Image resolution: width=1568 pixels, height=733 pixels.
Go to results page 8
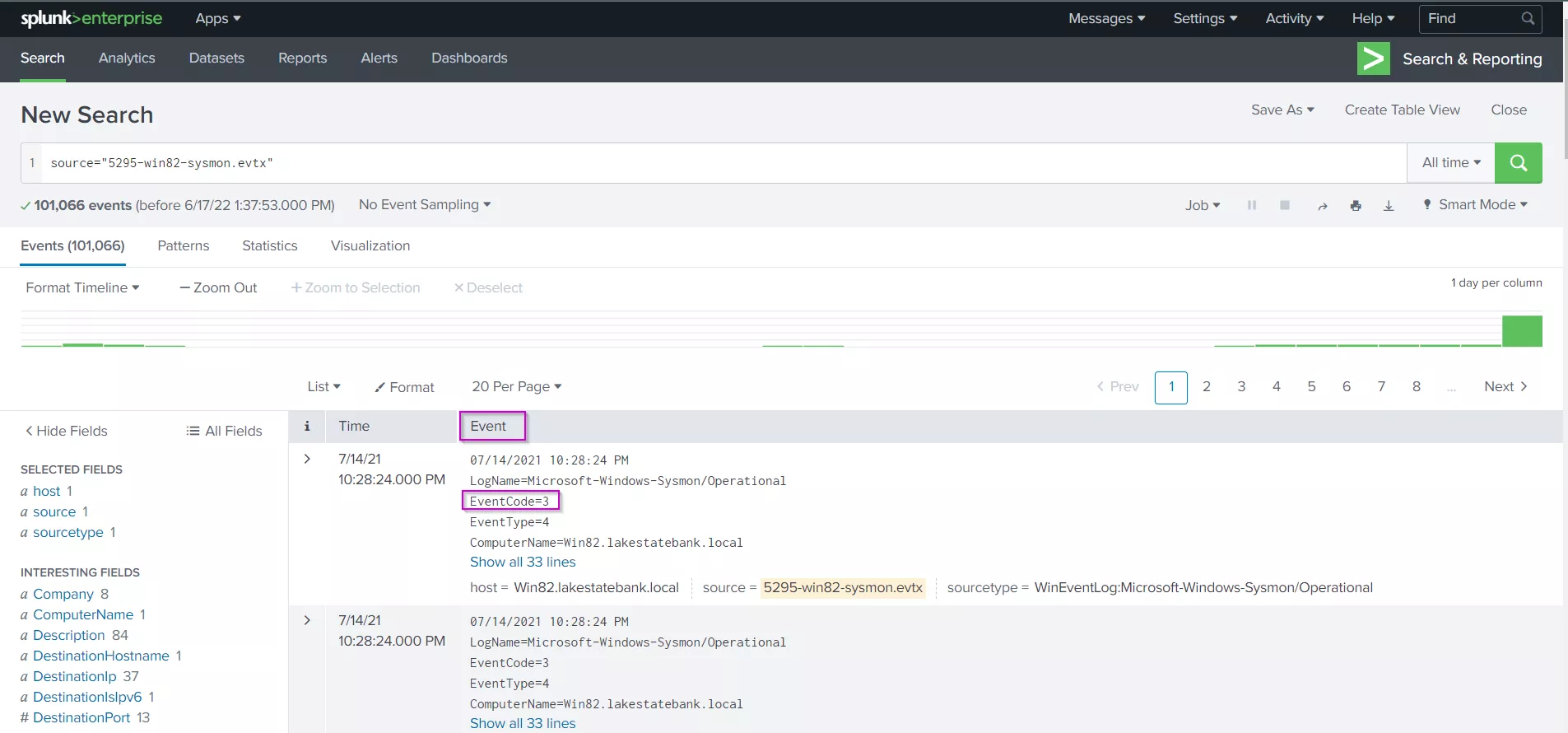[1416, 386]
